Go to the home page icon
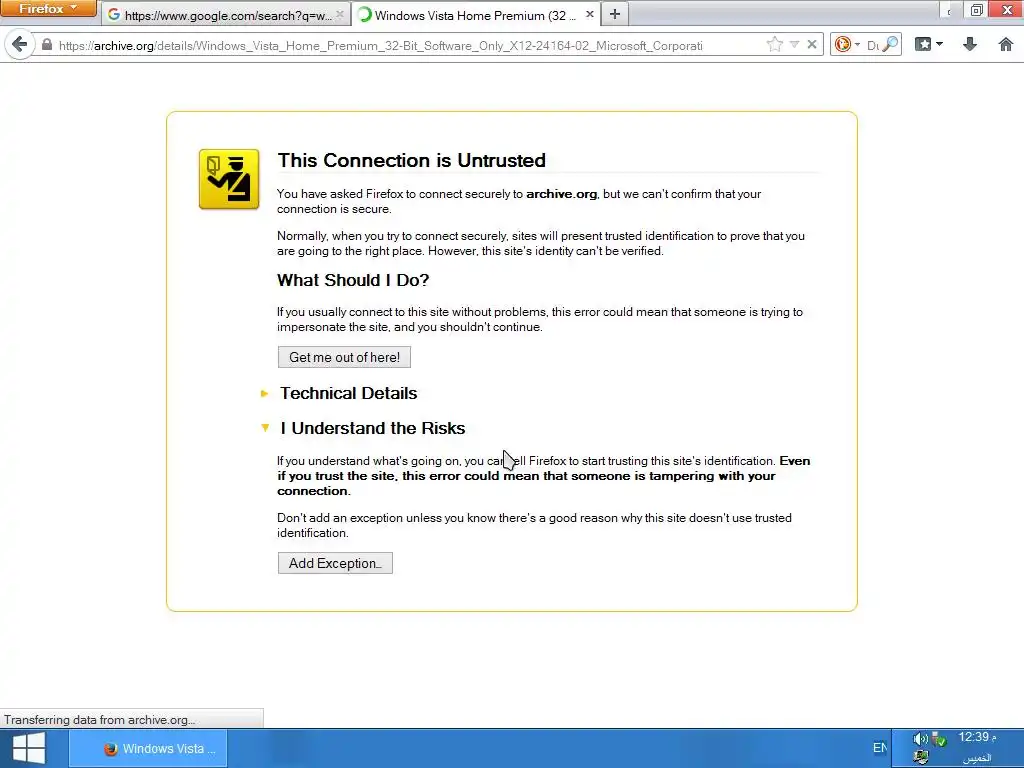 click(1006, 44)
